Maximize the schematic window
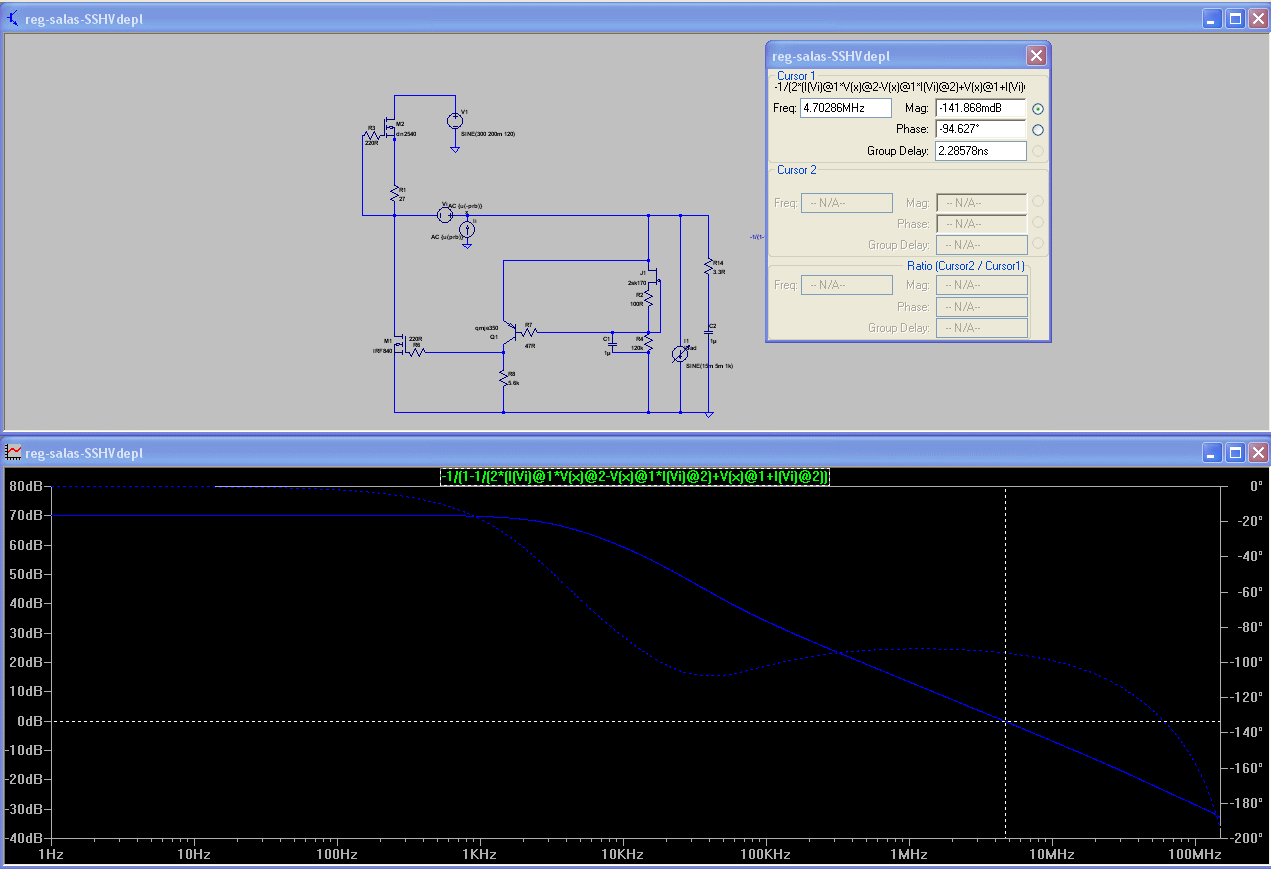This screenshot has width=1271, height=869. coord(1235,18)
